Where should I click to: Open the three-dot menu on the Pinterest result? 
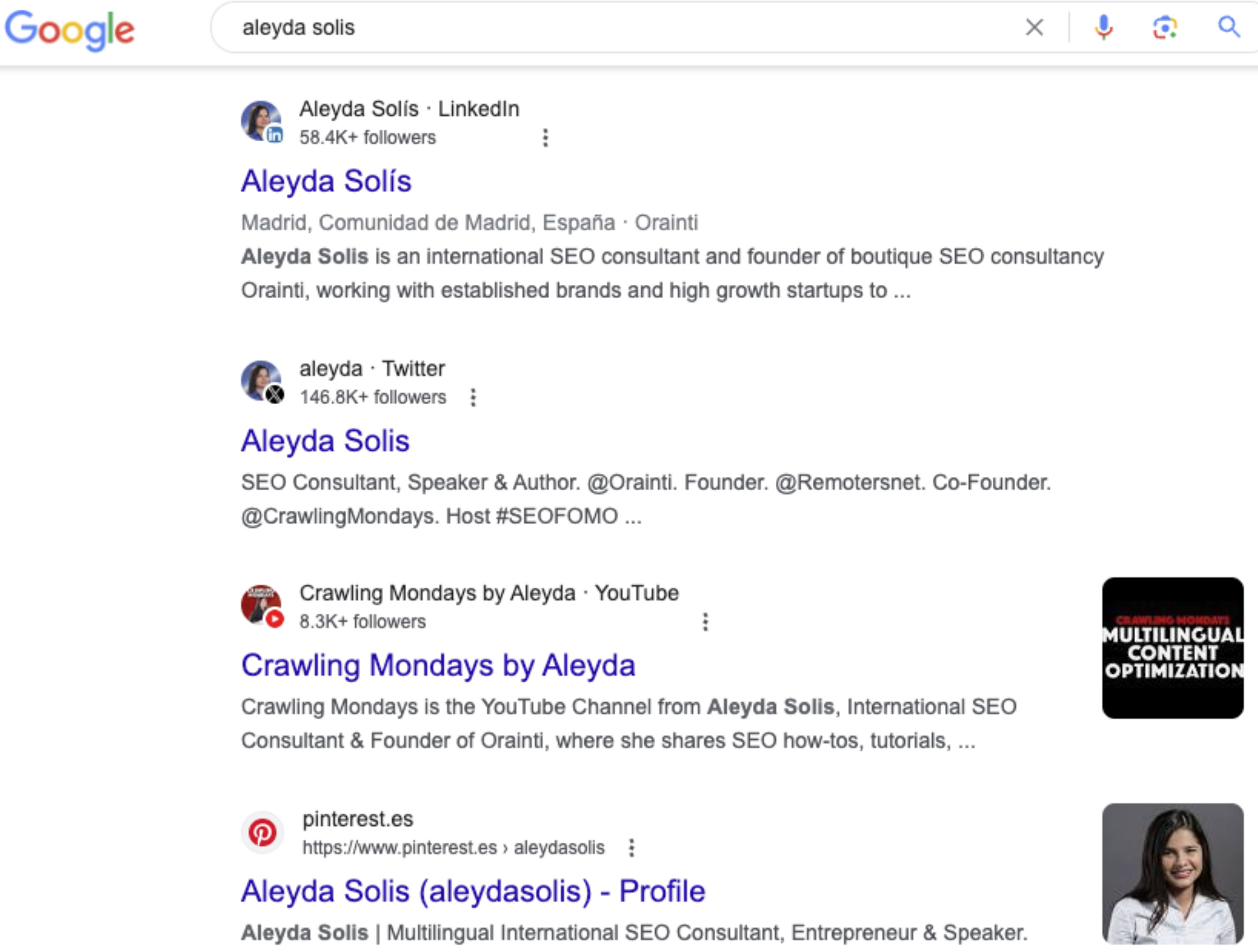point(632,846)
